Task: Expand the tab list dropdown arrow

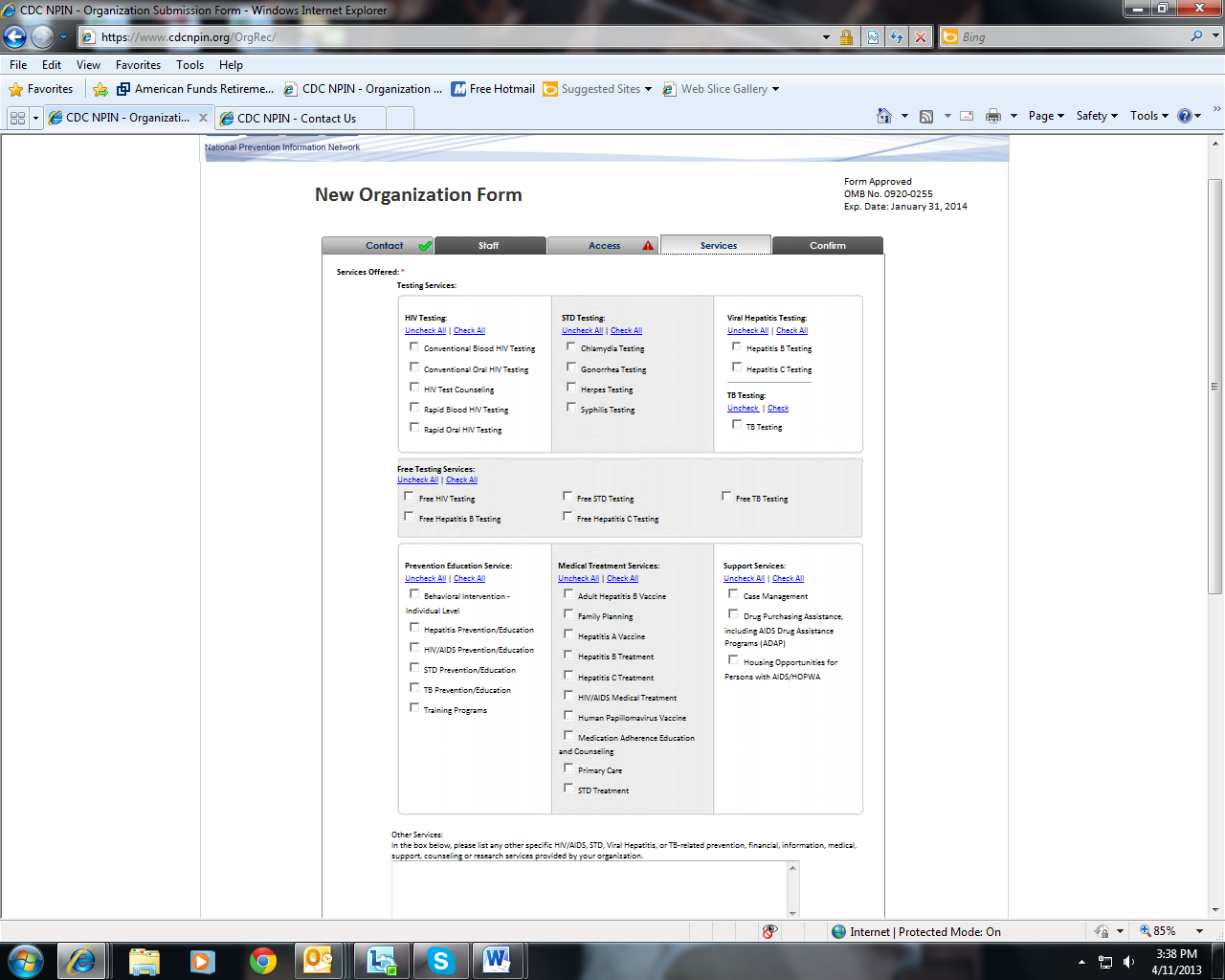Action: pyautogui.click(x=35, y=118)
